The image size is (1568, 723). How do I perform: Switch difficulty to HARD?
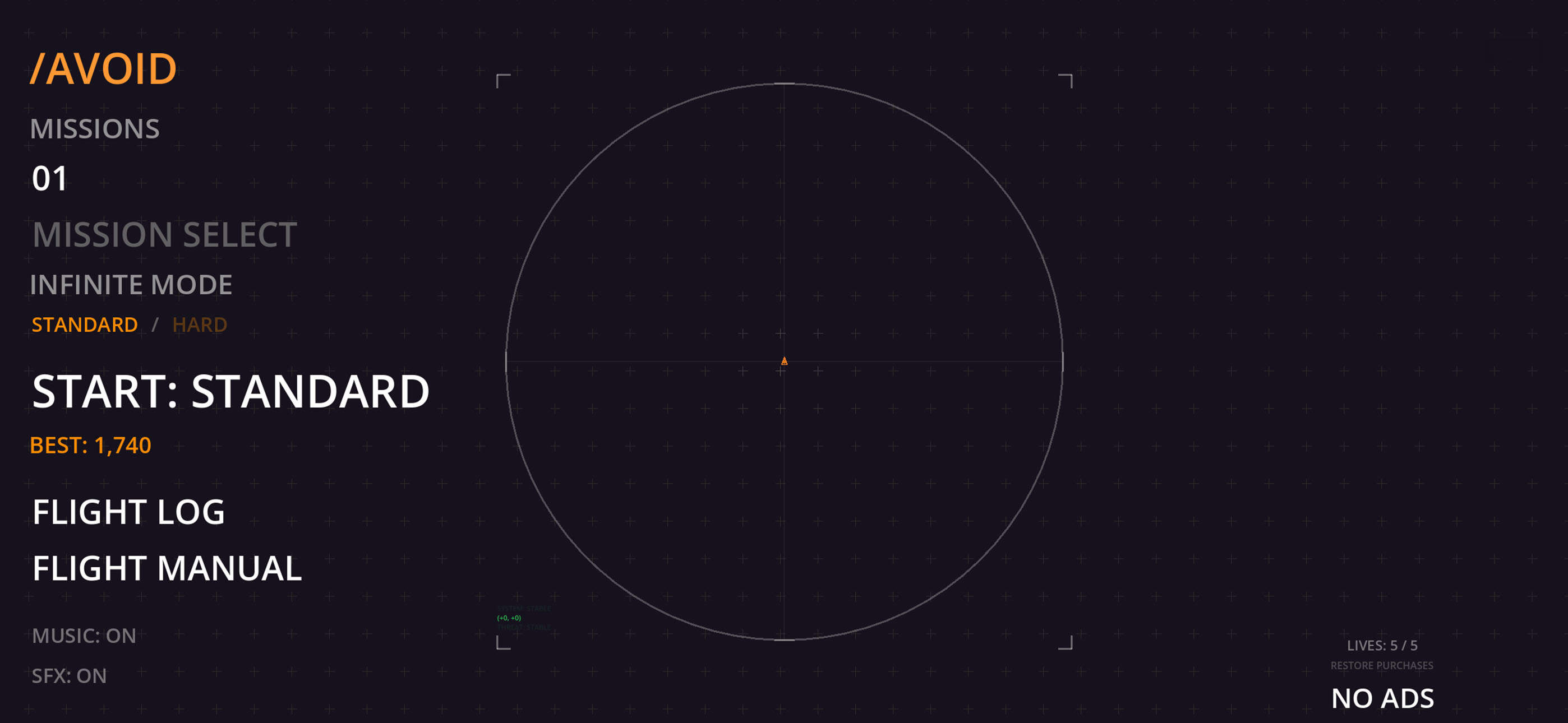(200, 325)
